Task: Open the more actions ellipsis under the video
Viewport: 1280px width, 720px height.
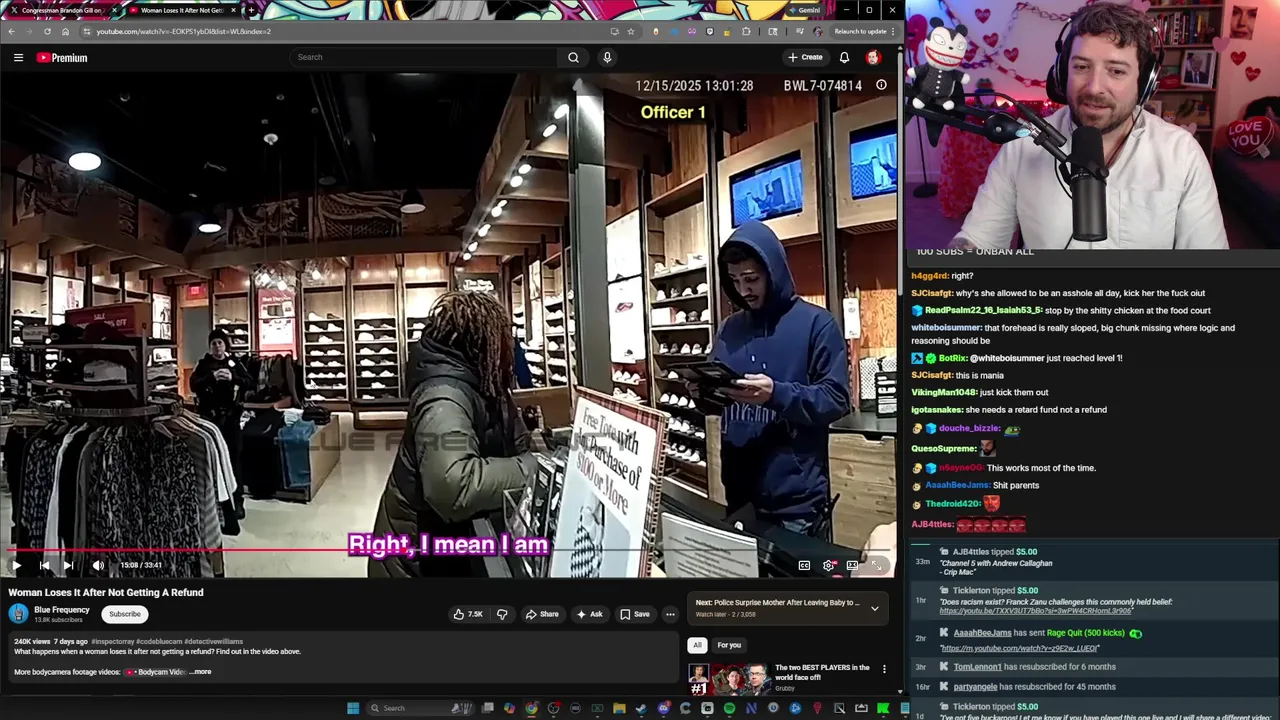Action: [670, 614]
